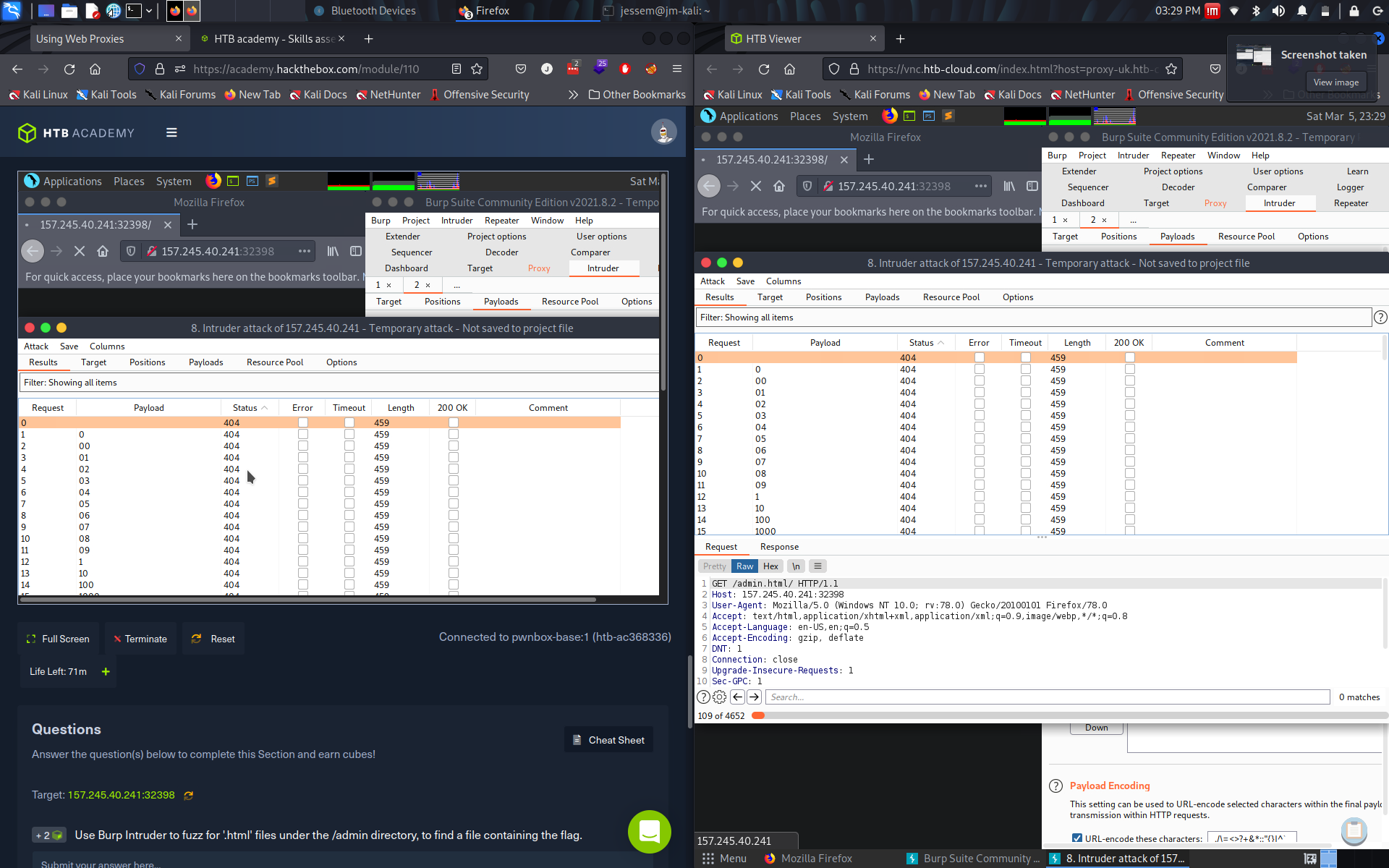This screenshot has width=1389, height=868.
Task: Click the next match arrow button
Action: (x=754, y=697)
